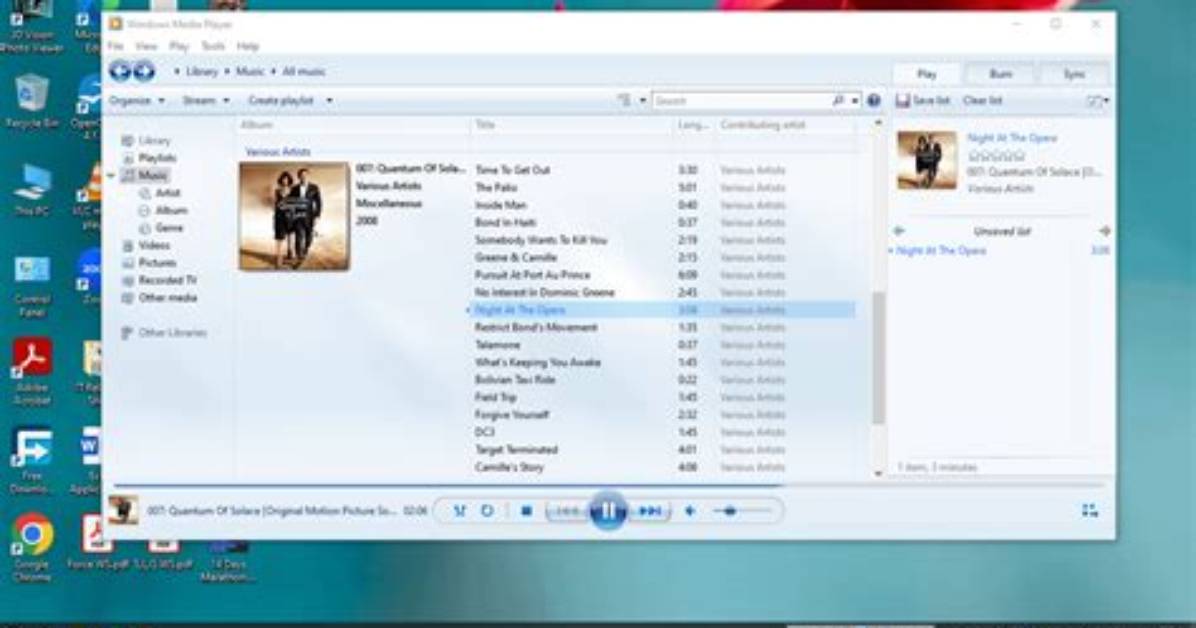
Task: Switch to the Sync tab
Action: (x=1074, y=74)
